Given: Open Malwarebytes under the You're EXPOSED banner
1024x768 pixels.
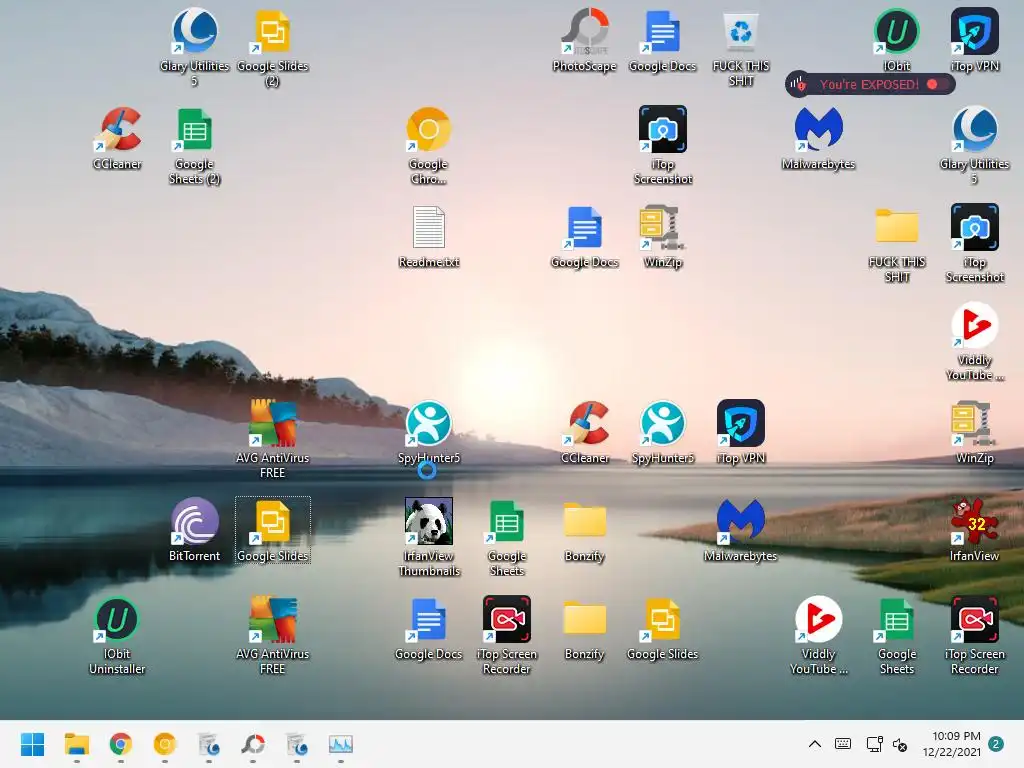Looking at the screenshot, I should 818,138.
